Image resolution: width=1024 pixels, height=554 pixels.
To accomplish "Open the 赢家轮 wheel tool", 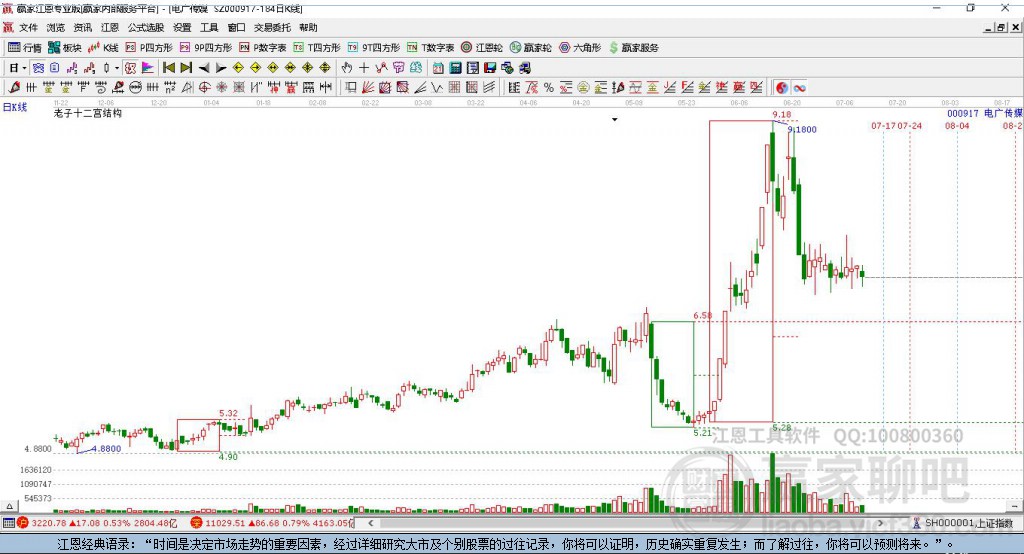I will (x=531, y=48).
